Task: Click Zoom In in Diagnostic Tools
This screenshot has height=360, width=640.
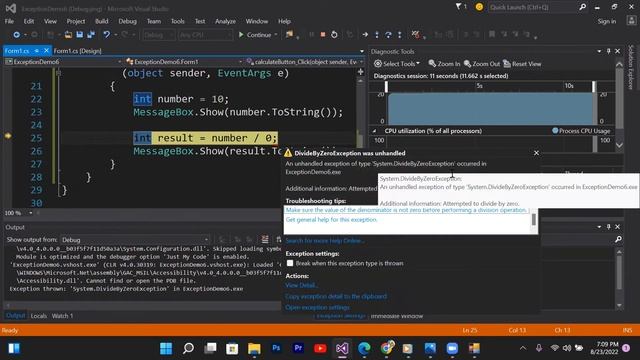Action: pos(444,64)
